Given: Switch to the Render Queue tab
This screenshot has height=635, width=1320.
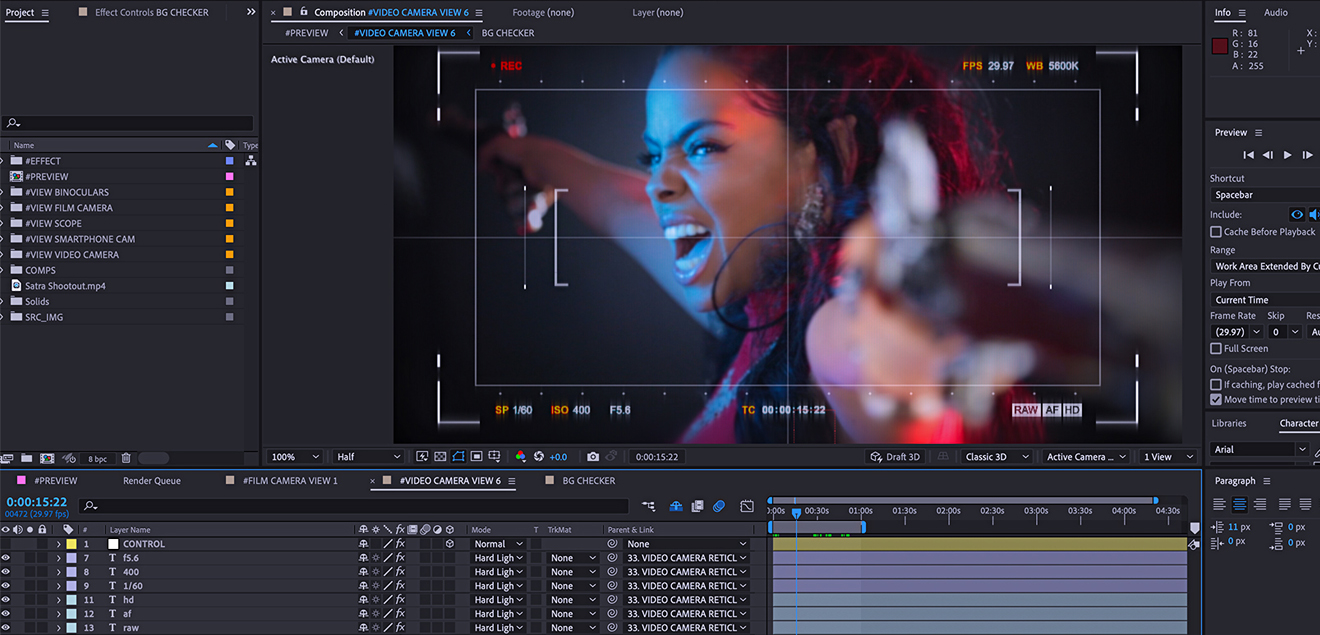Looking at the screenshot, I should tap(152, 481).
